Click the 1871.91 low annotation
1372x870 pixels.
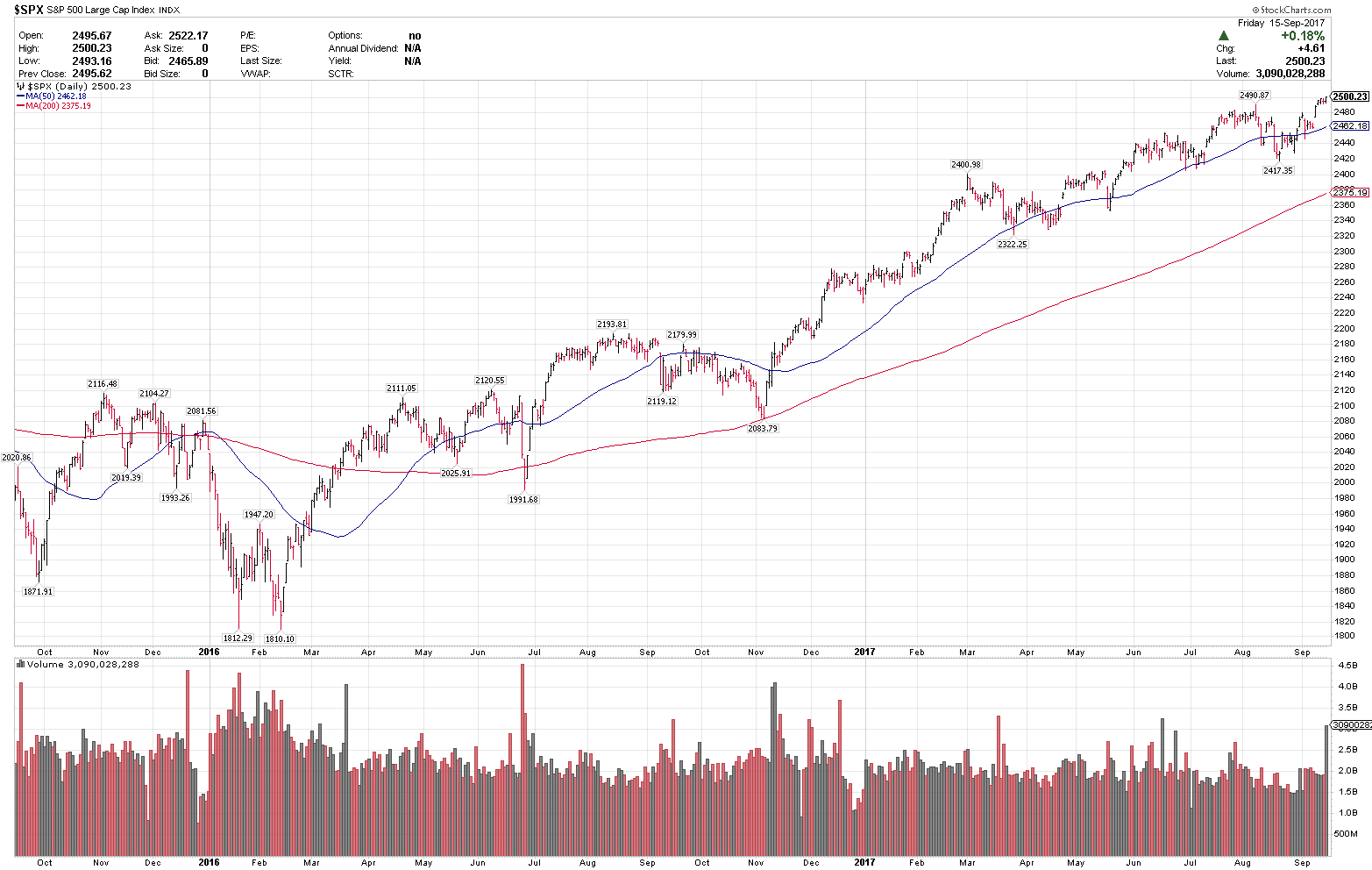38,592
